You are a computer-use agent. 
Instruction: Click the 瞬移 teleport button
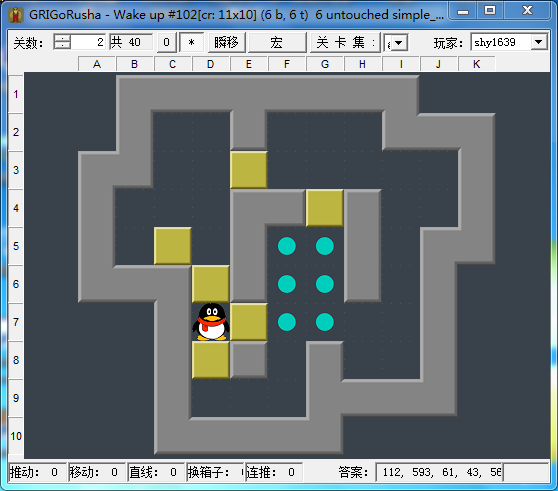tap(226, 43)
